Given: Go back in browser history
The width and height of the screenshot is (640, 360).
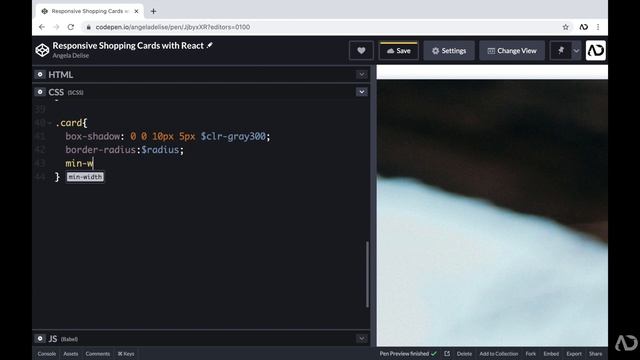Looking at the screenshot, I should (42, 27).
